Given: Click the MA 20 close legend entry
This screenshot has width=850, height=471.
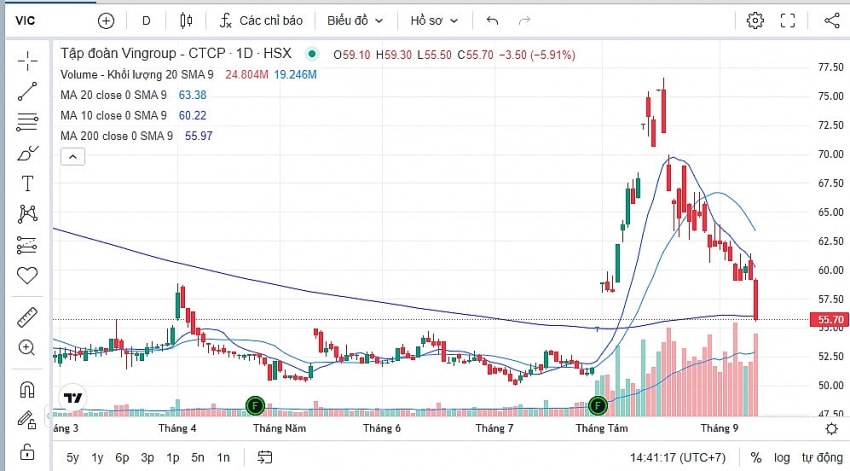Looking at the screenshot, I should pos(113,95).
